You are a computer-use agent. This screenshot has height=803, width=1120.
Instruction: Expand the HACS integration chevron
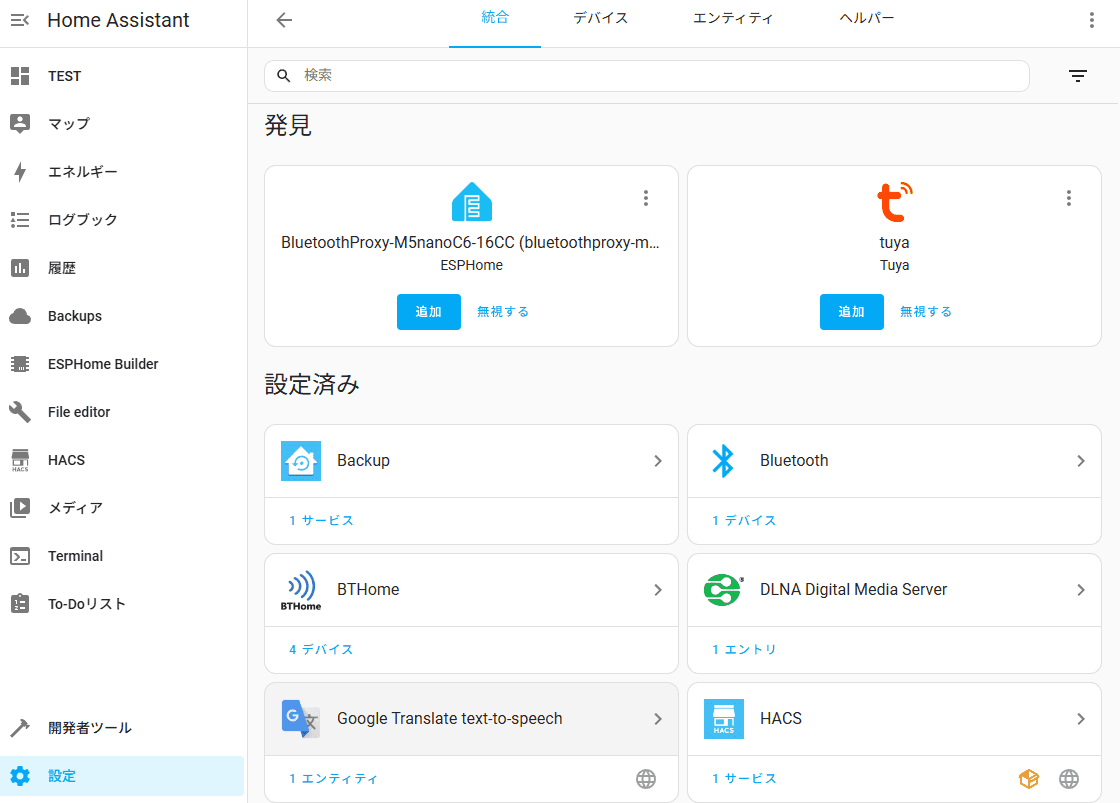[x=1081, y=719]
